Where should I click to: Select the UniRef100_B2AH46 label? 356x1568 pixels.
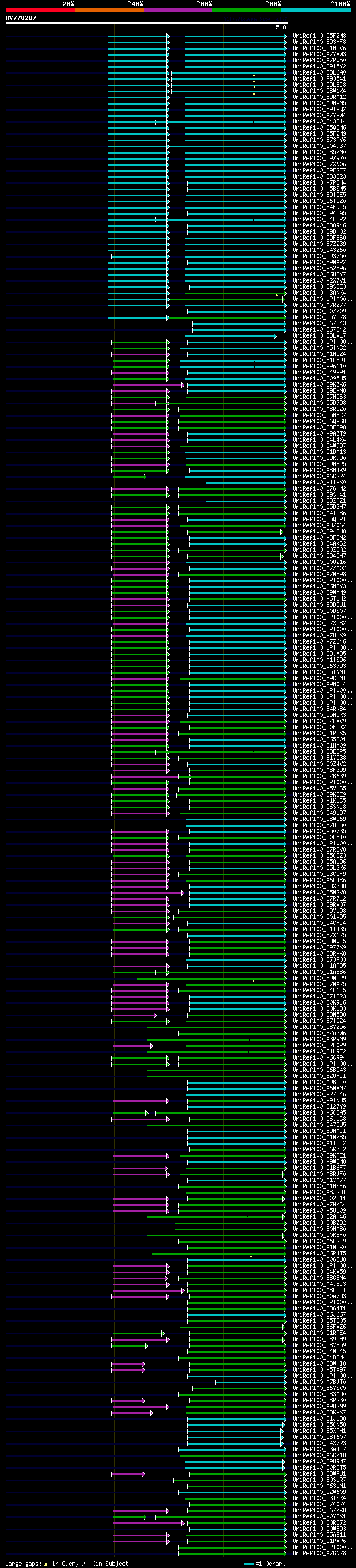tap(319, 1217)
